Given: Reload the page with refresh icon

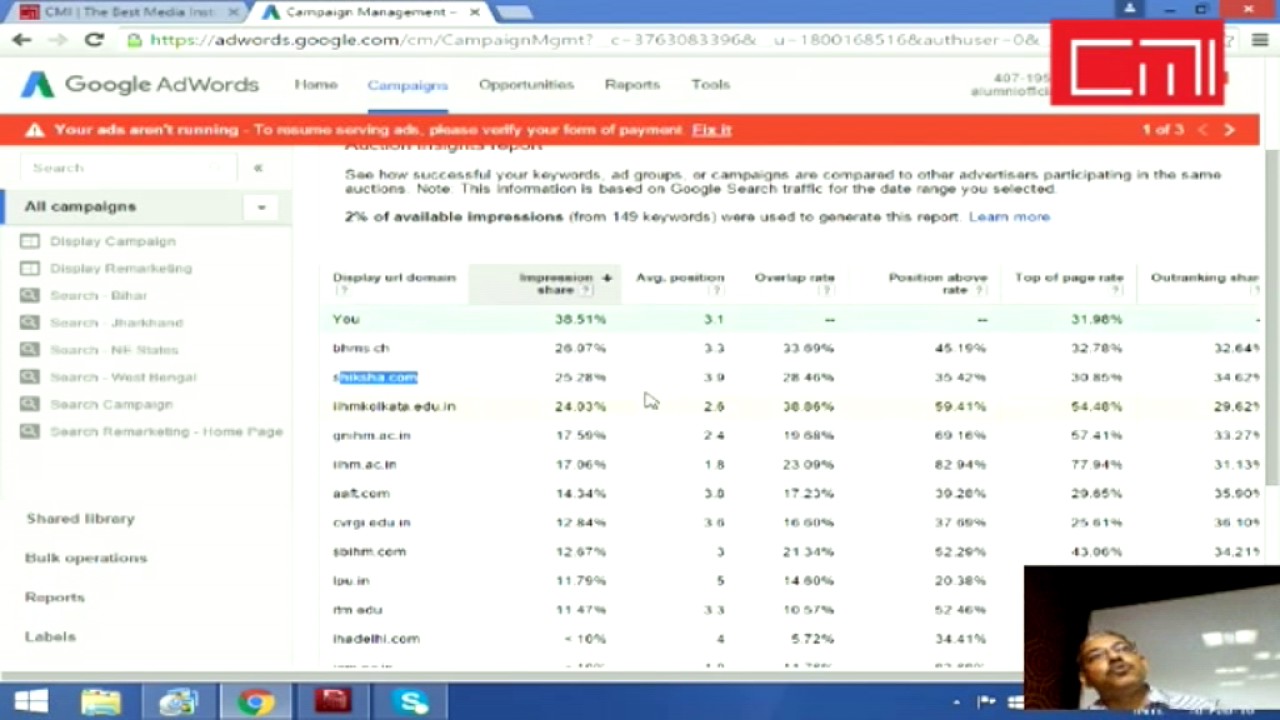Looking at the screenshot, I should pos(94,40).
